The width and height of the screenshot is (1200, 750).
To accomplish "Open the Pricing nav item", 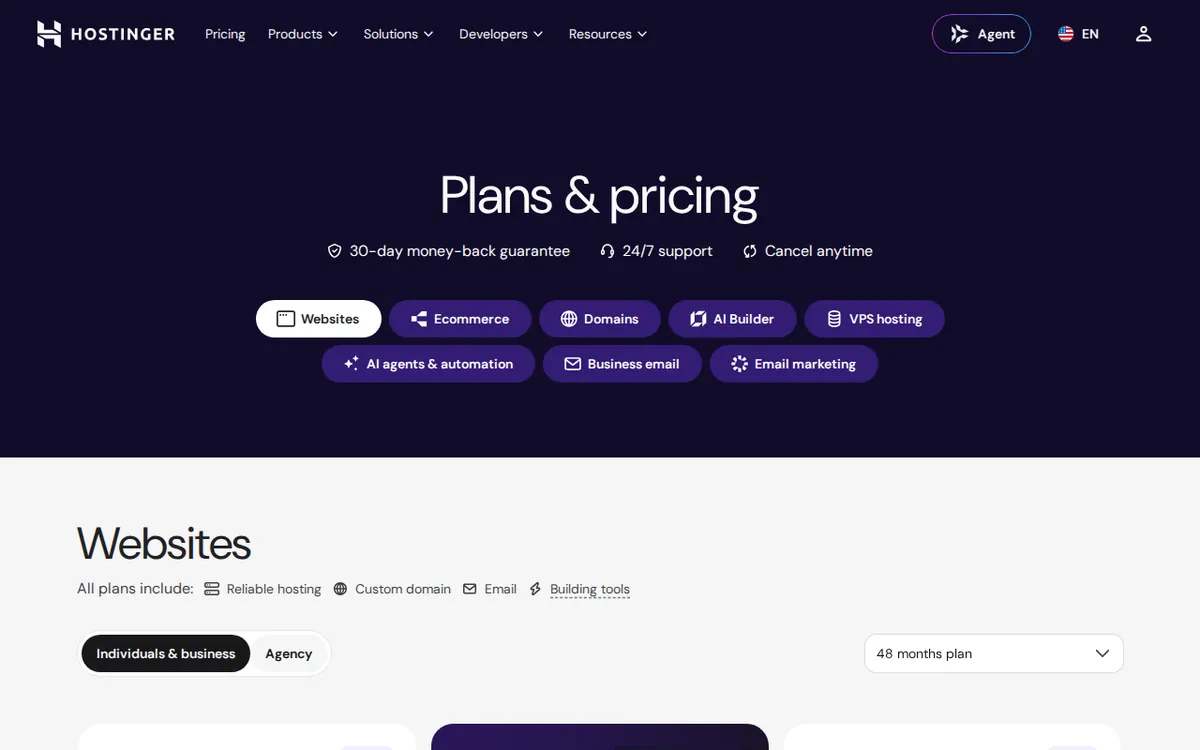I will (x=225, y=34).
